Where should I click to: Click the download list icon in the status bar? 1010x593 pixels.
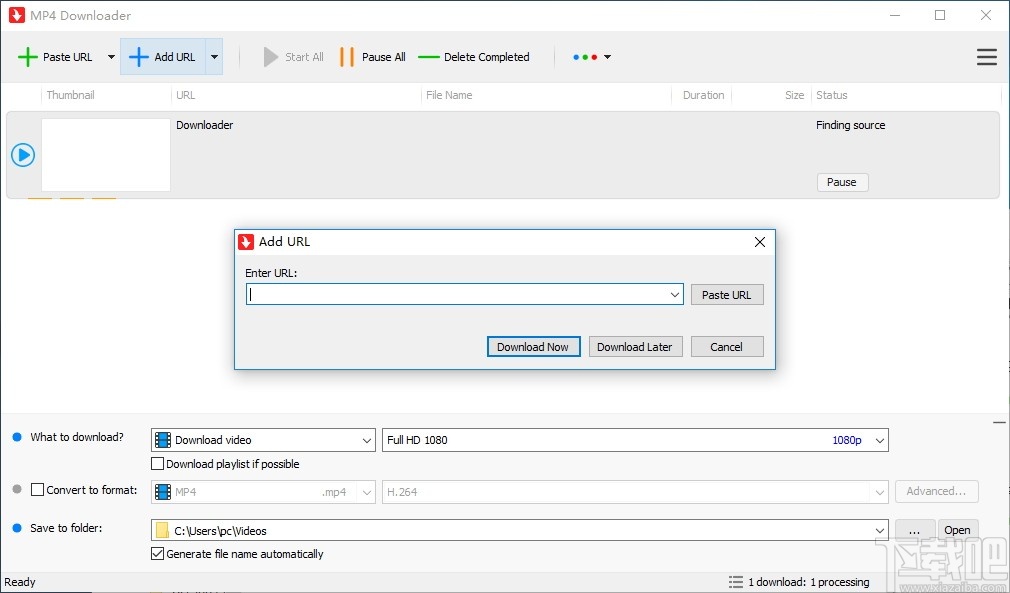(733, 582)
